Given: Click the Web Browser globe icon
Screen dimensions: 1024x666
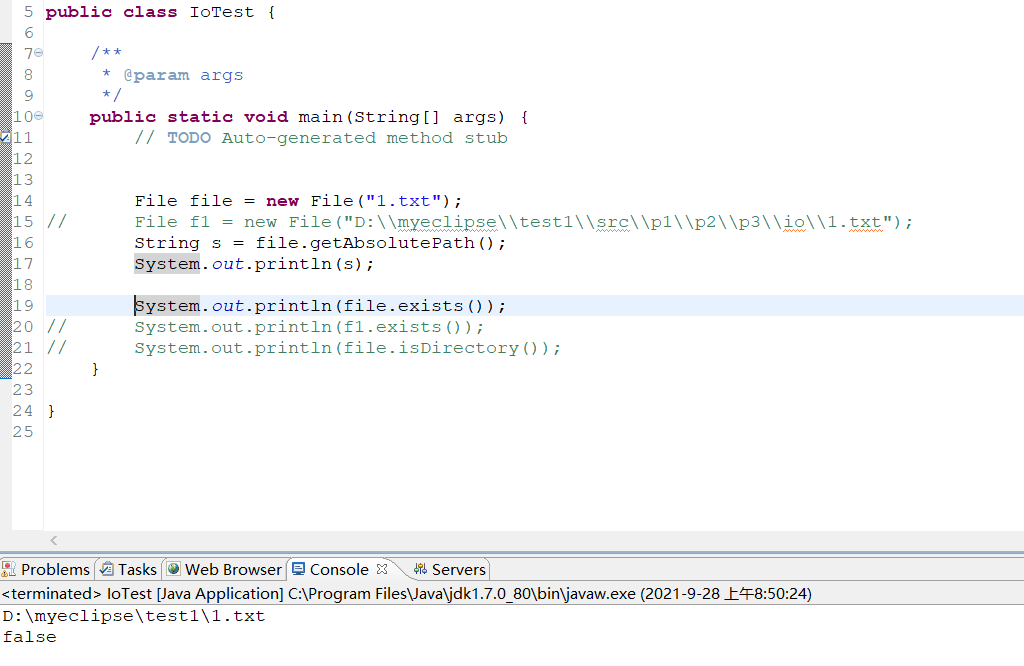Looking at the screenshot, I should pos(174,569).
